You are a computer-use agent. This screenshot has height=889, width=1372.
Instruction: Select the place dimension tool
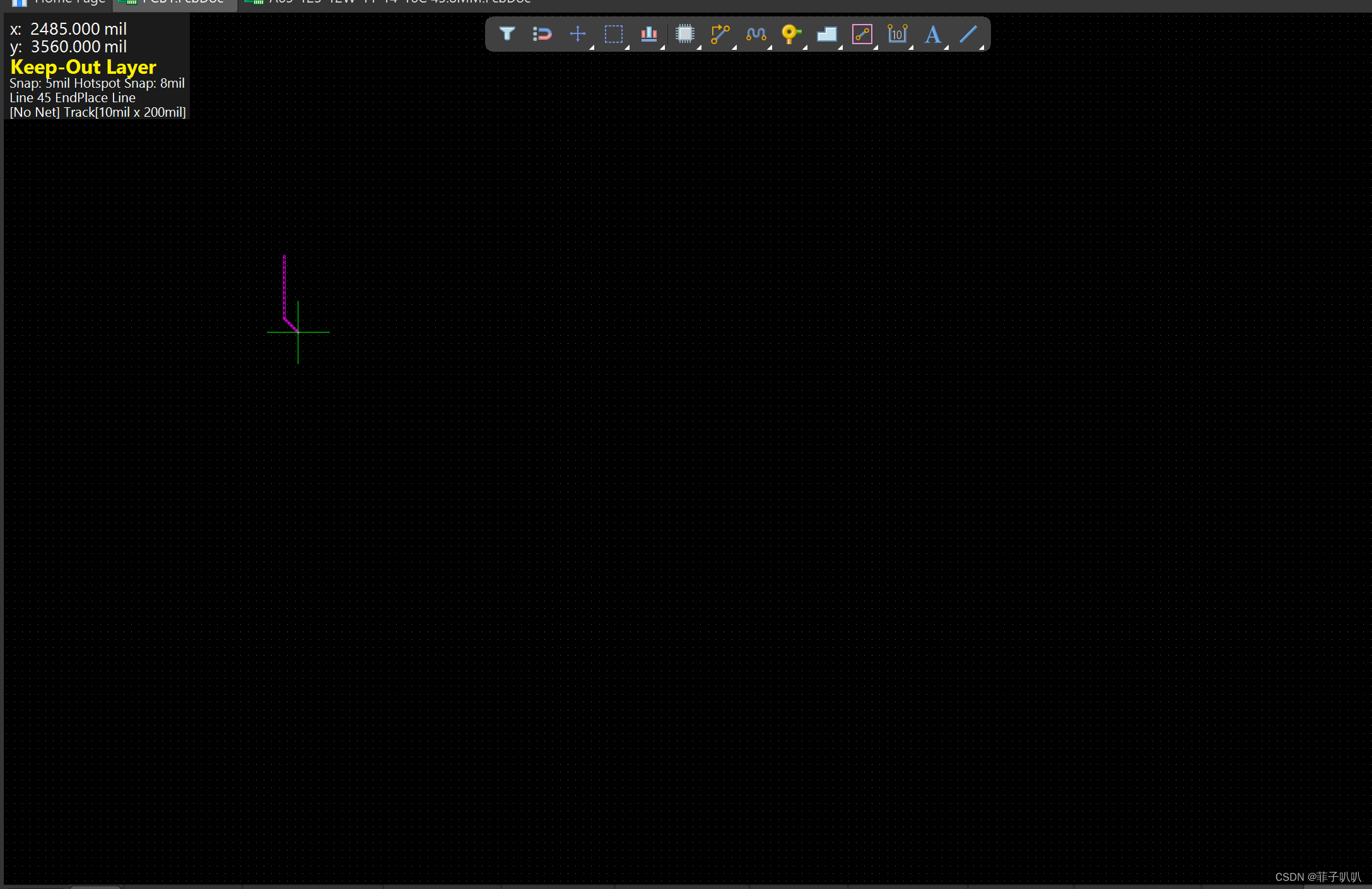pyautogui.click(x=897, y=33)
